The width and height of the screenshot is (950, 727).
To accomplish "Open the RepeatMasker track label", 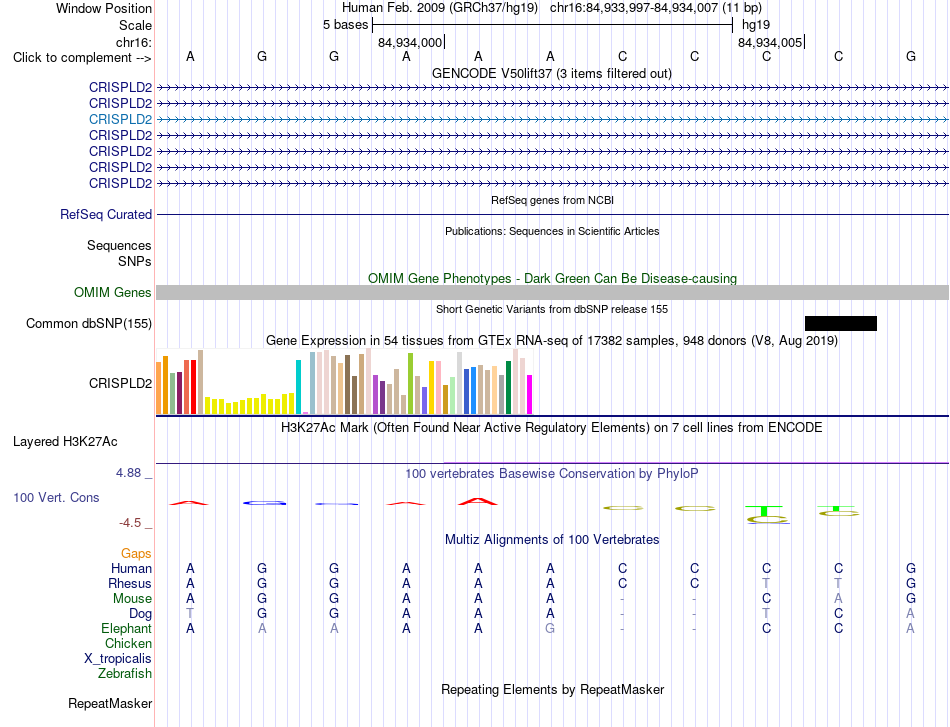I will click(110, 703).
